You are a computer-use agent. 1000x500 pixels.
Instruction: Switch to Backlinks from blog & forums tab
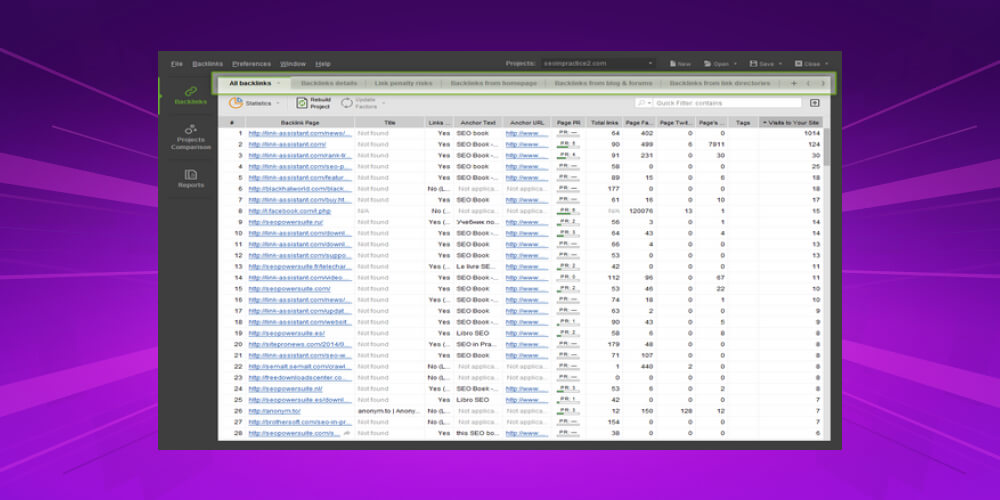click(x=603, y=83)
